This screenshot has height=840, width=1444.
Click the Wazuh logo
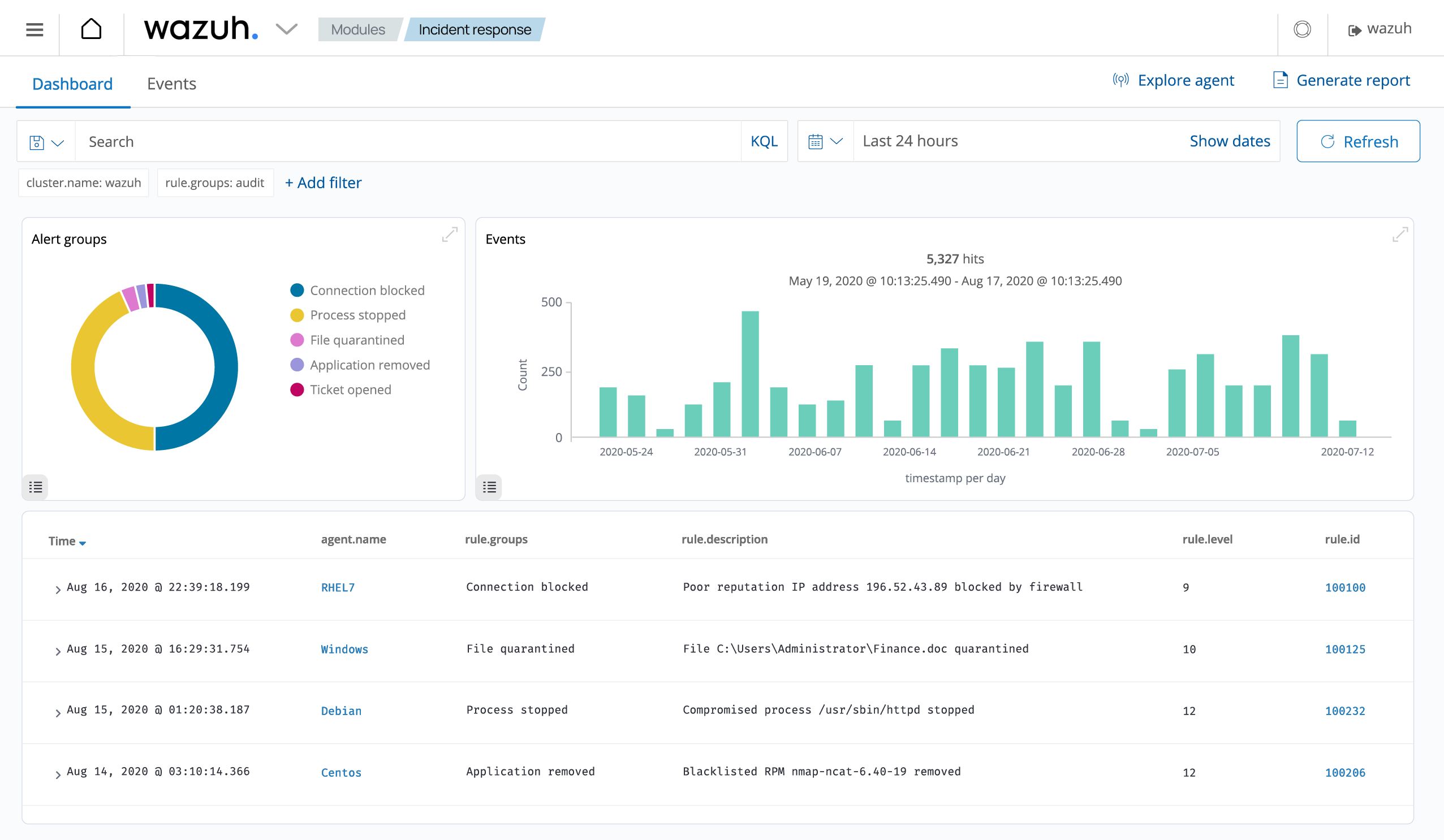pos(201,29)
